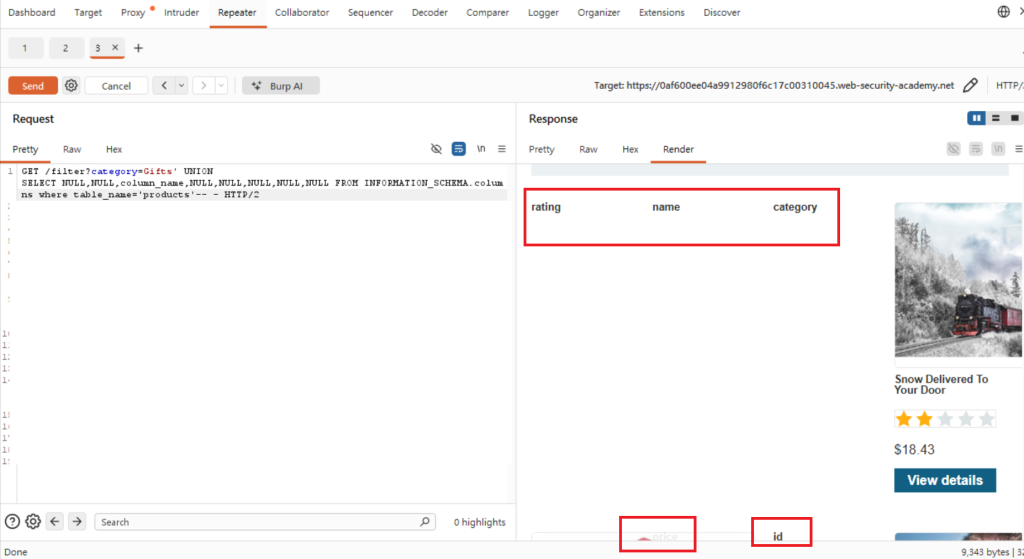Switch response view to Raw
Screen dimensions: 1024x559
(588, 150)
